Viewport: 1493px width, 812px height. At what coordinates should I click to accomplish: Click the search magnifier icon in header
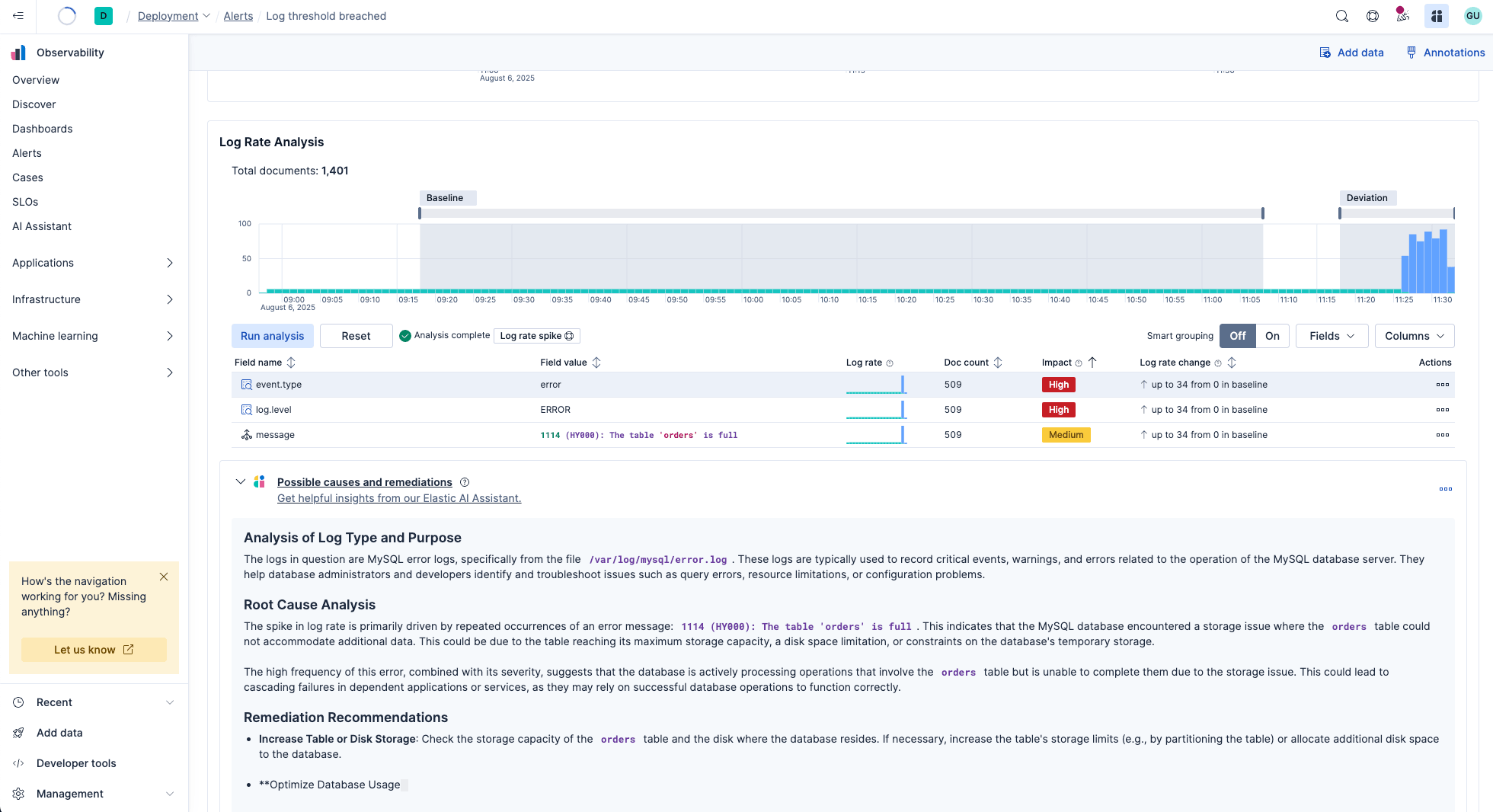click(1342, 16)
